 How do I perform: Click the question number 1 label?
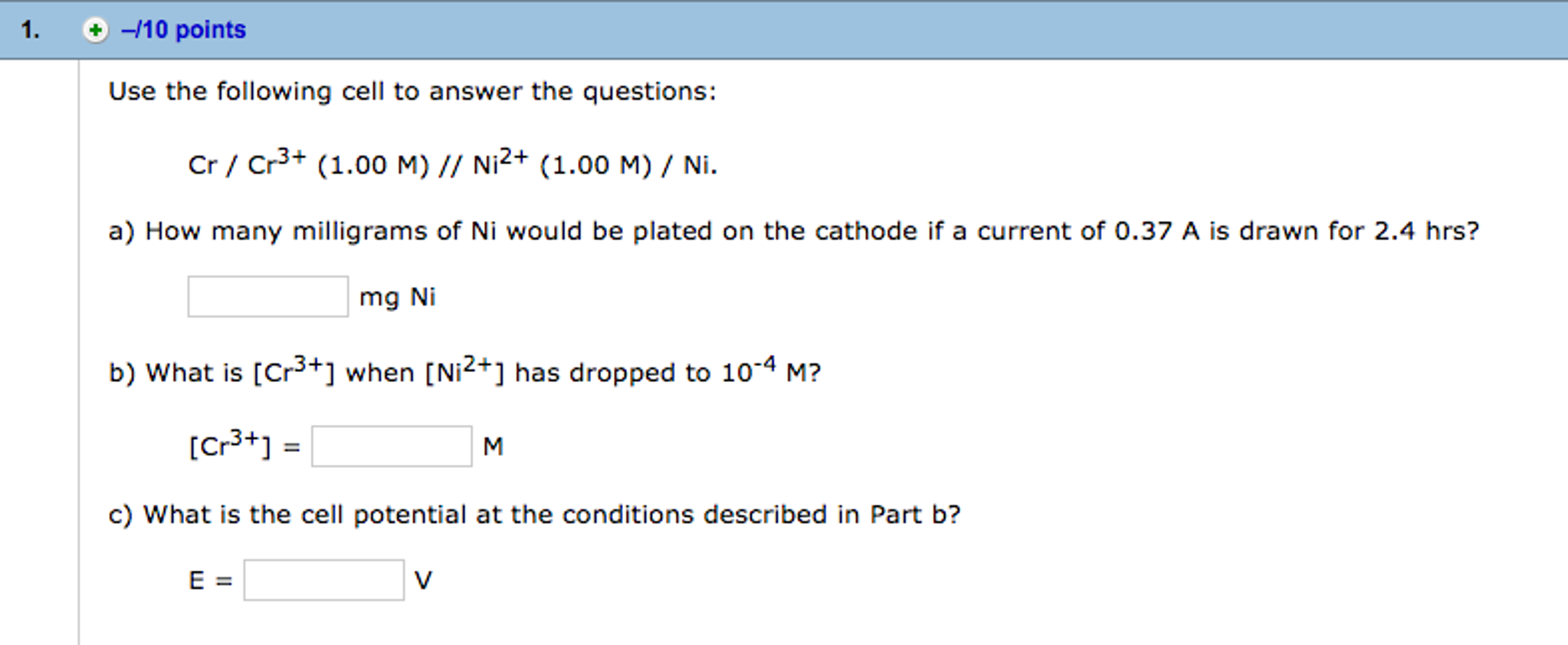tap(30, 30)
